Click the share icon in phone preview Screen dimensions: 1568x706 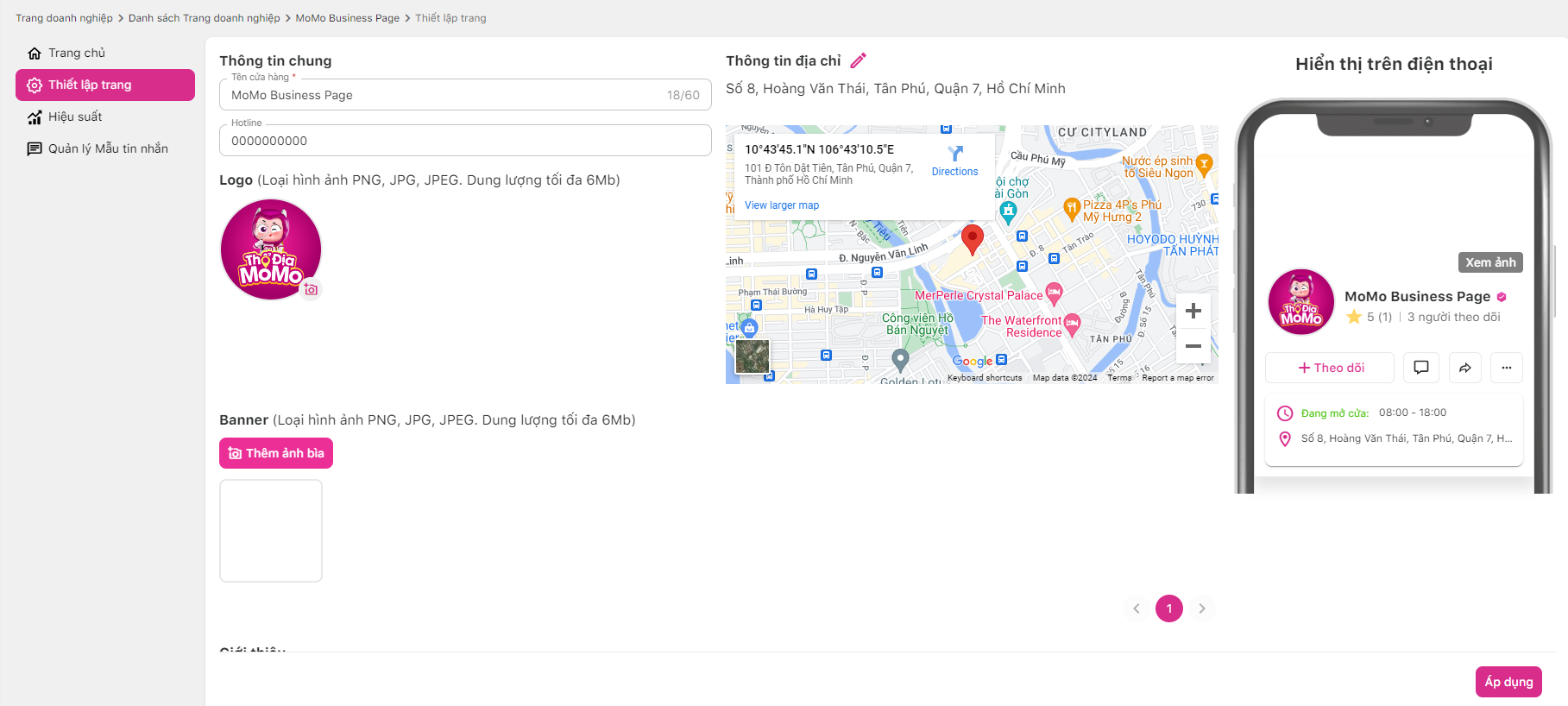tap(1465, 368)
